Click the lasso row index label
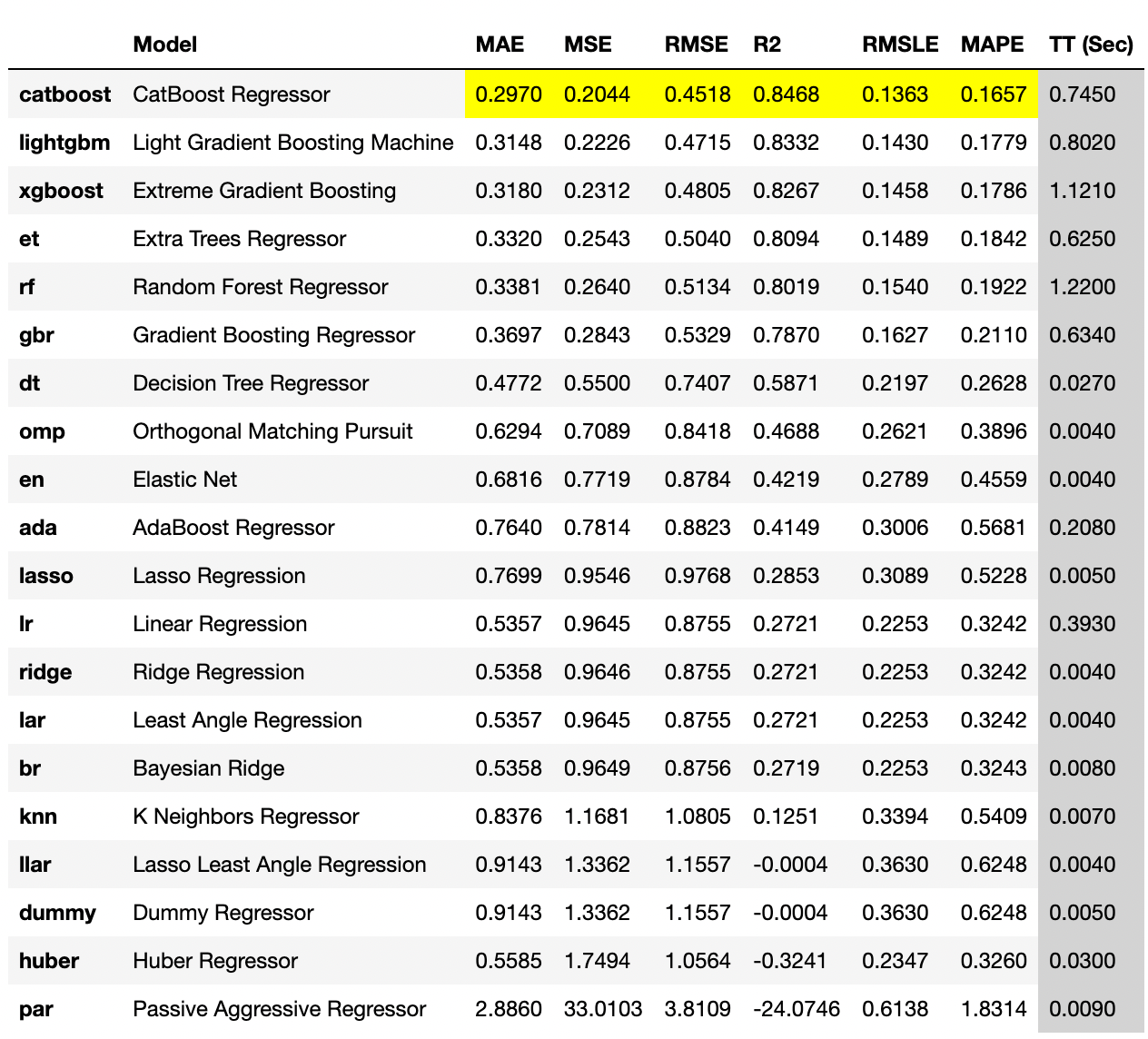This screenshot has width=1148, height=1039. (x=46, y=576)
